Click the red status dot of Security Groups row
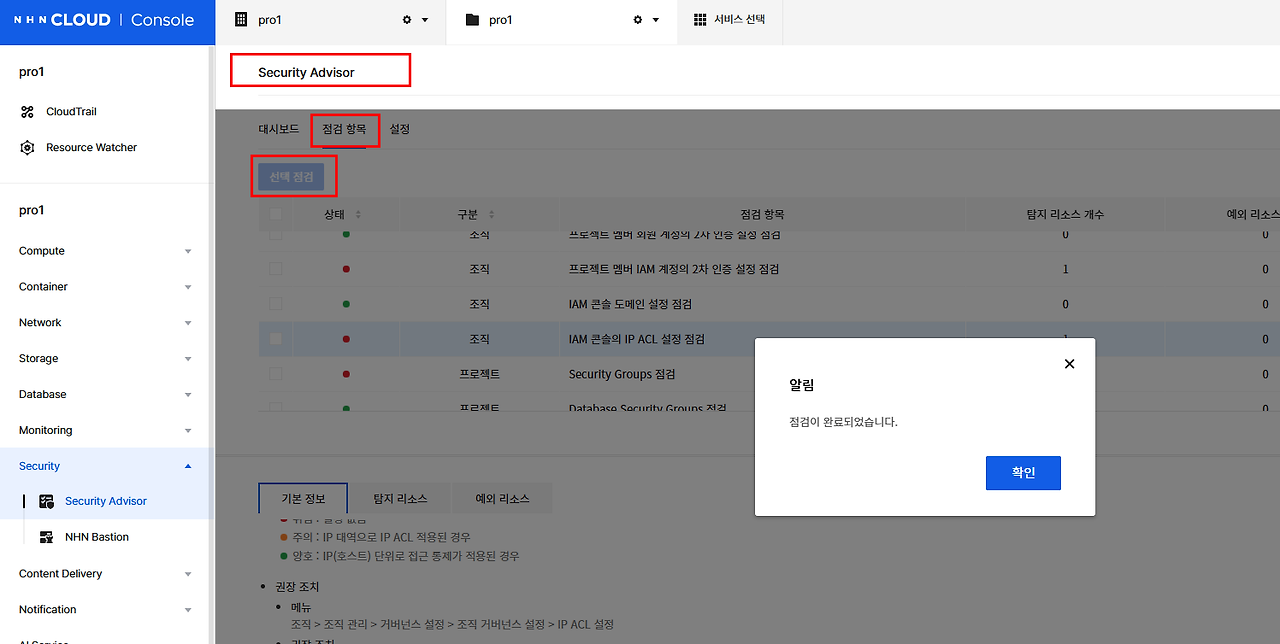1280x644 pixels. [x=346, y=374]
